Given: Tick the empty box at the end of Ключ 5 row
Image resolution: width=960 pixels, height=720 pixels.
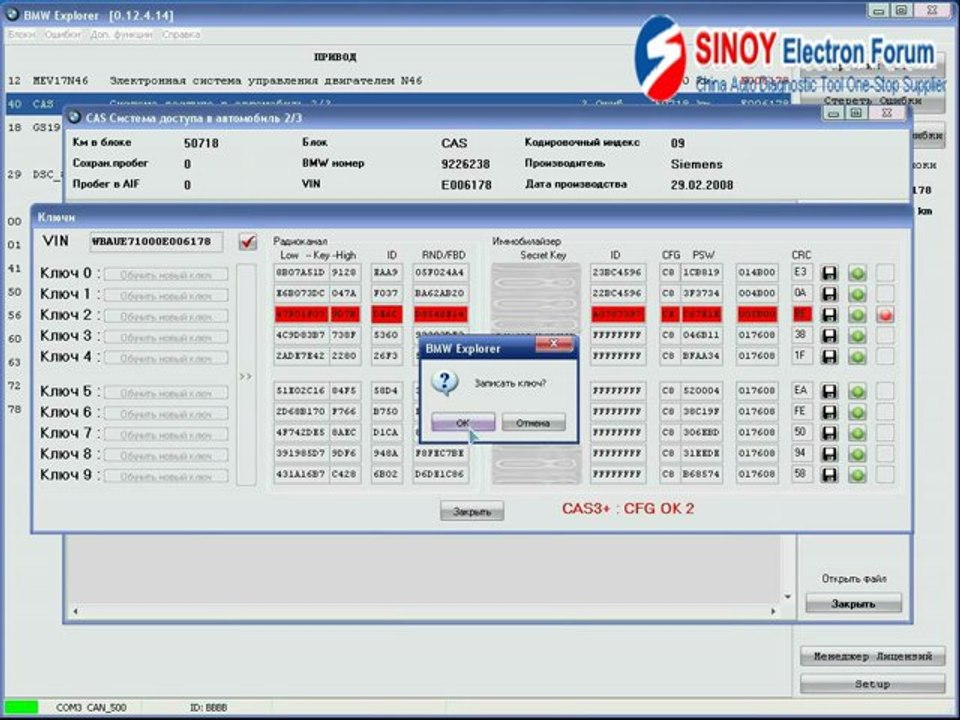Looking at the screenshot, I should pos(885,391).
